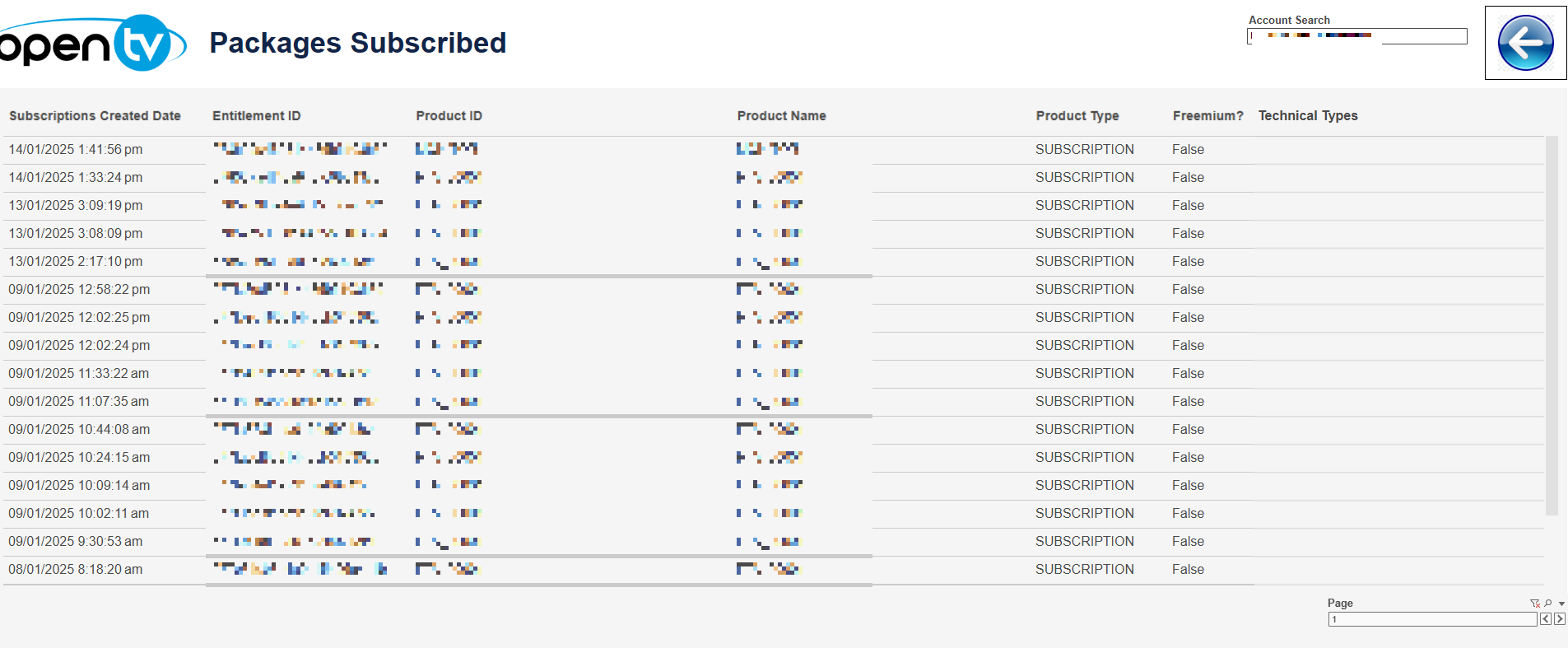Go to the next page
The height and width of the screenshot is (648, 1568).
tap(1560, 619)
